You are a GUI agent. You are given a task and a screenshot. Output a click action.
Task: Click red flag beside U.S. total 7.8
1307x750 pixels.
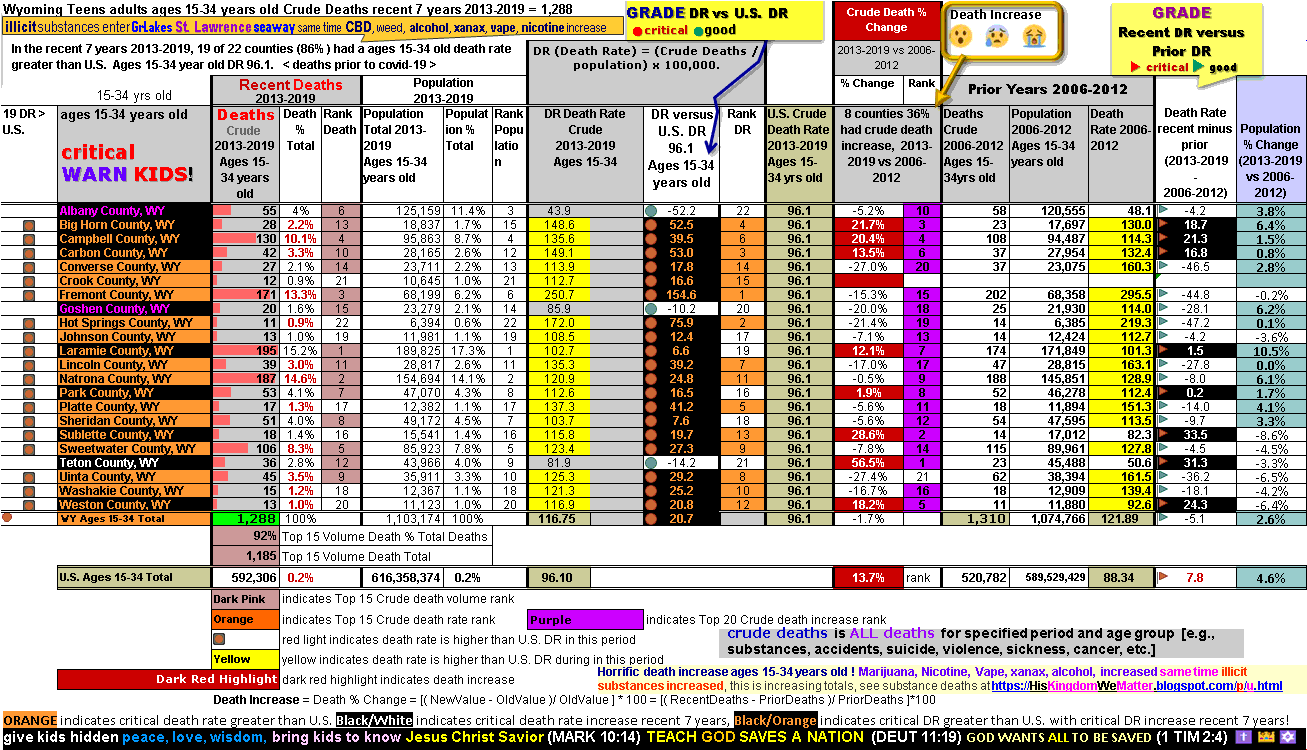[1163, 577]
